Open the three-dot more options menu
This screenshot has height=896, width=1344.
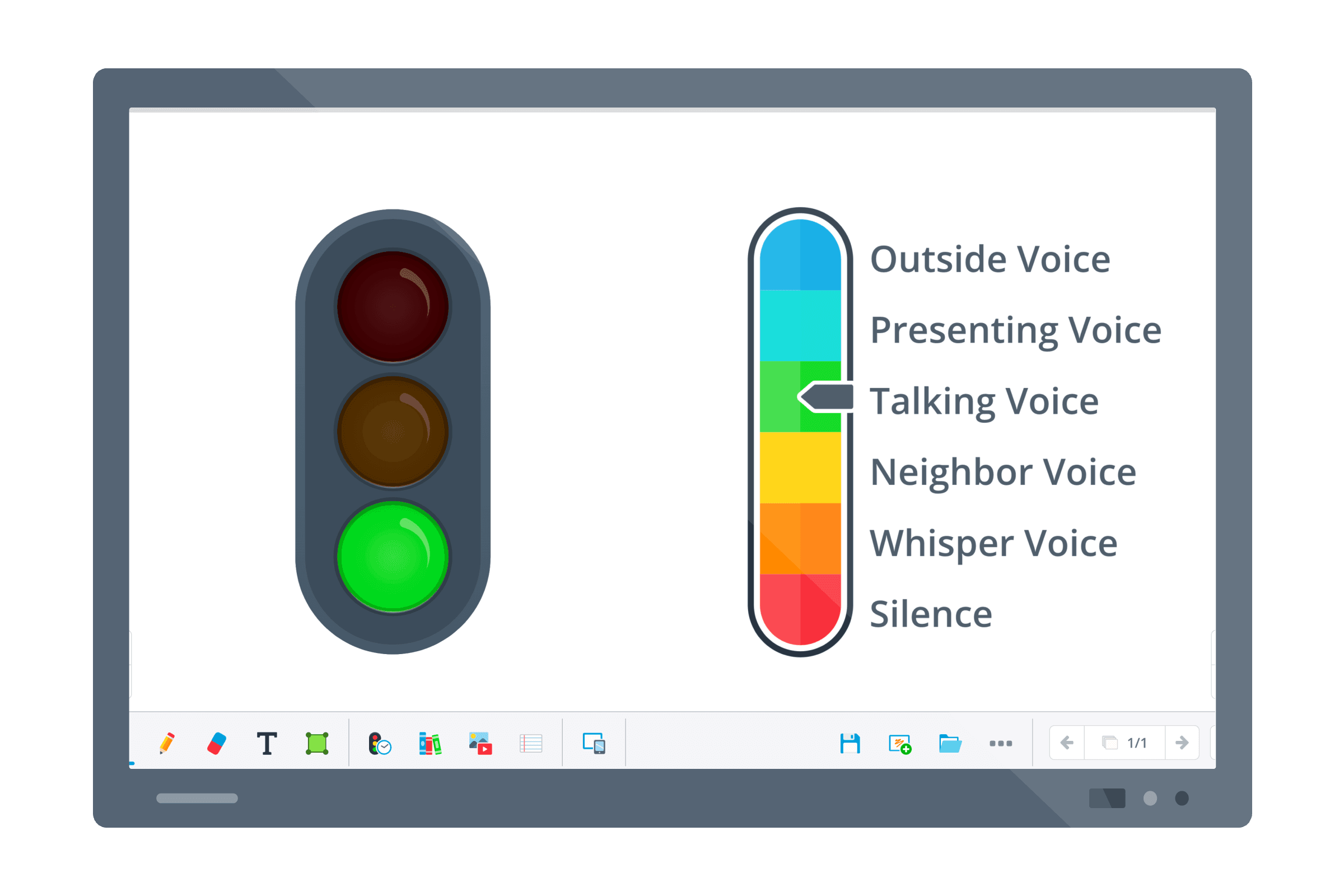(1001, 744)
